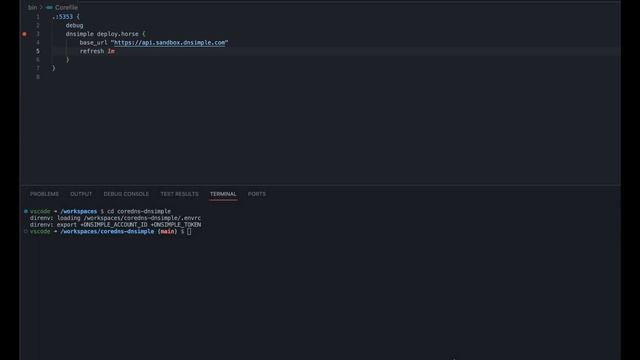Click the bin breadcrumb folder
The width and height of the screenshot is (640, 360).
tap(32, 7)
